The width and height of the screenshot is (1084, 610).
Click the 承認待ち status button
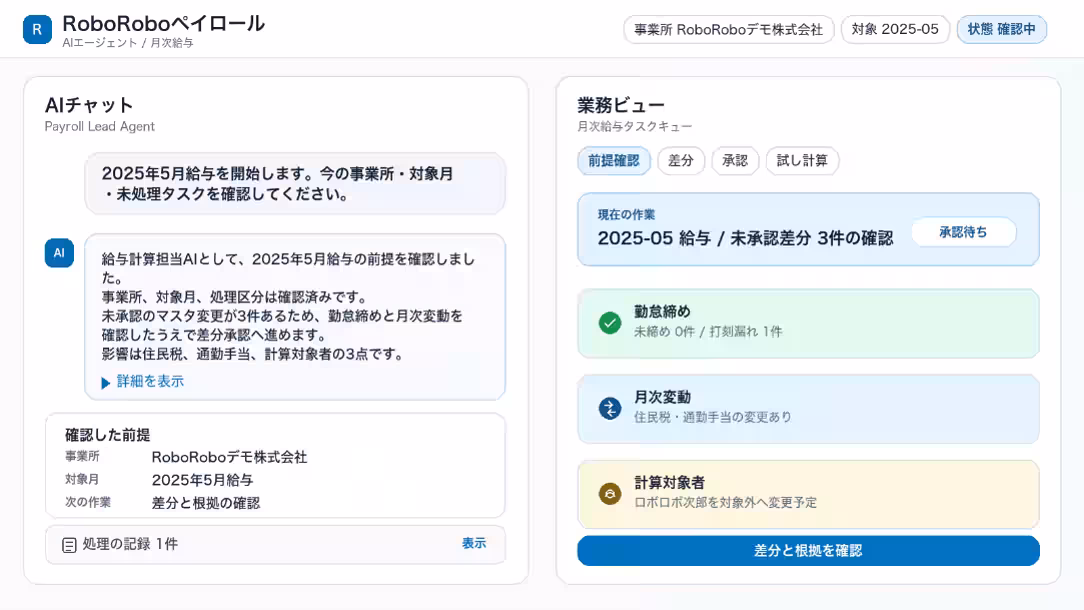tap(963, 232)
